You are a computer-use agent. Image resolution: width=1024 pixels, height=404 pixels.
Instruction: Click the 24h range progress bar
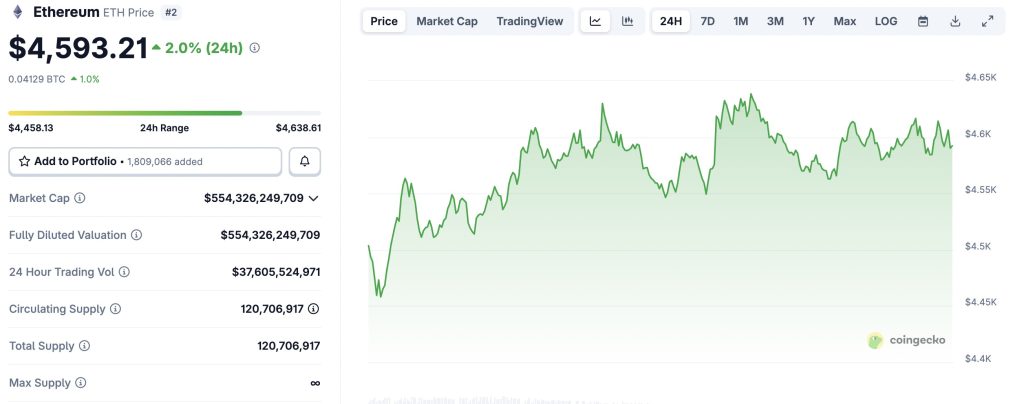165,113
